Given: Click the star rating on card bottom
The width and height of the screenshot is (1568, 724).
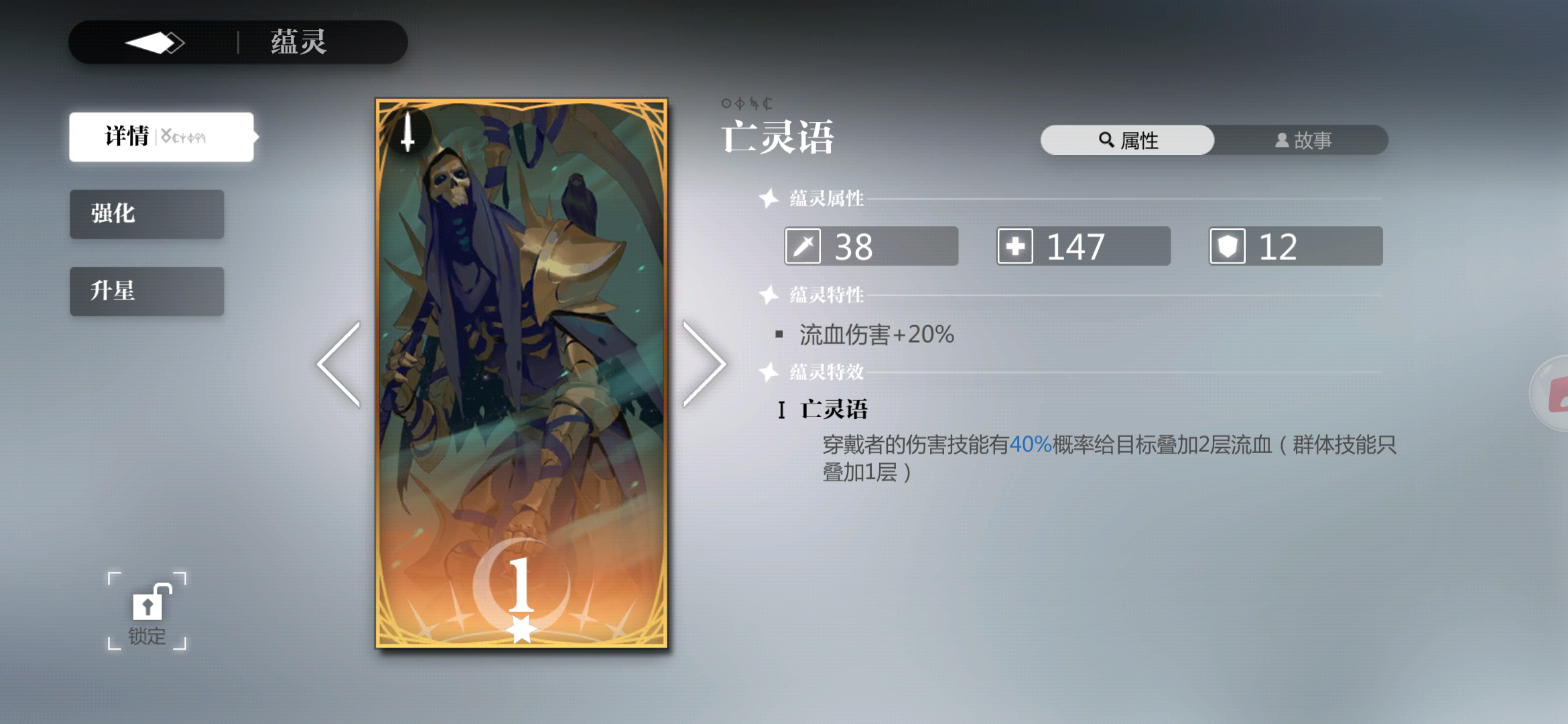Looking at the screenshot, I should 521,629.
